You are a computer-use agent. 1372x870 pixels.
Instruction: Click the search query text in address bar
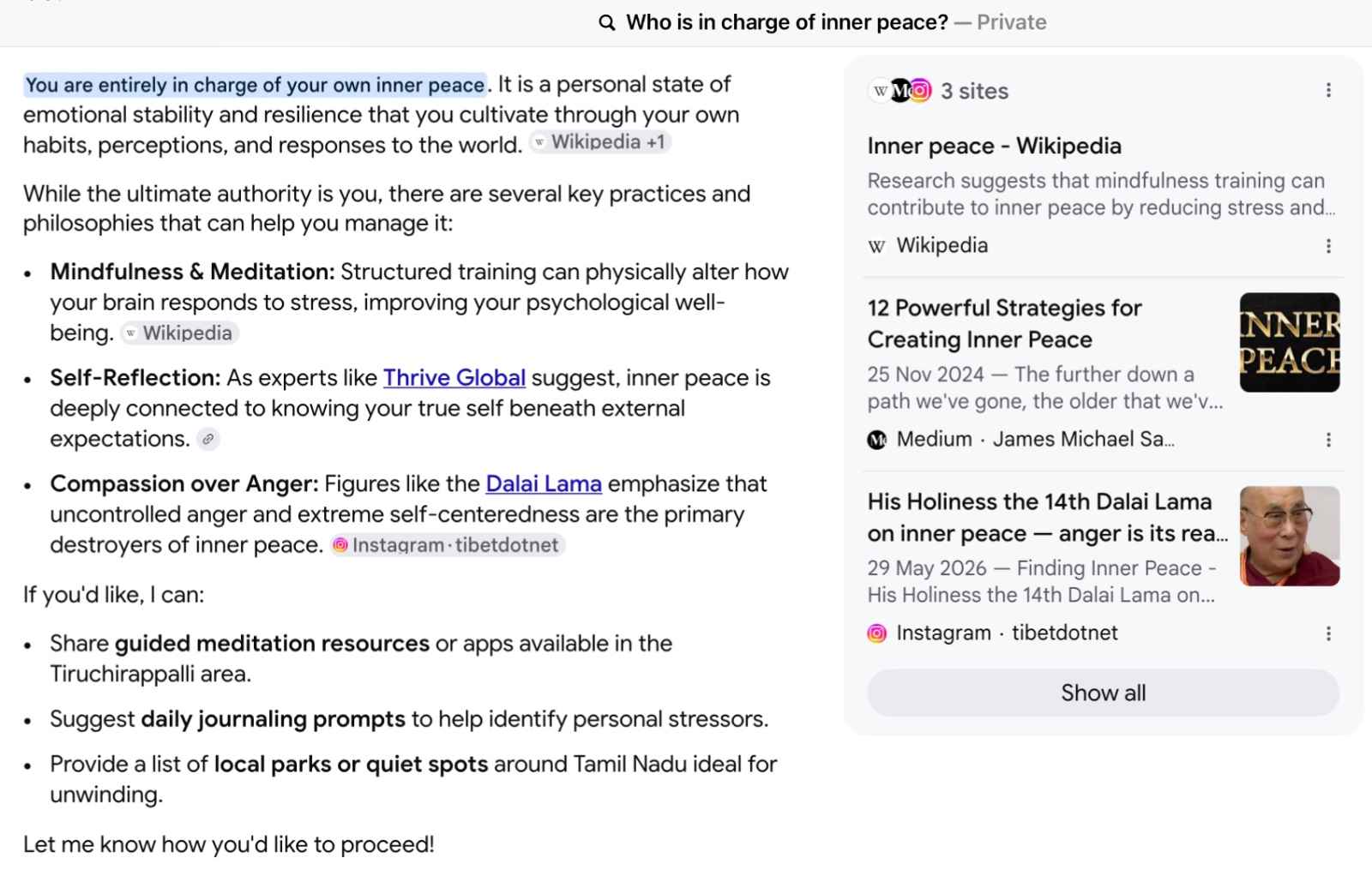click(786, 22)
